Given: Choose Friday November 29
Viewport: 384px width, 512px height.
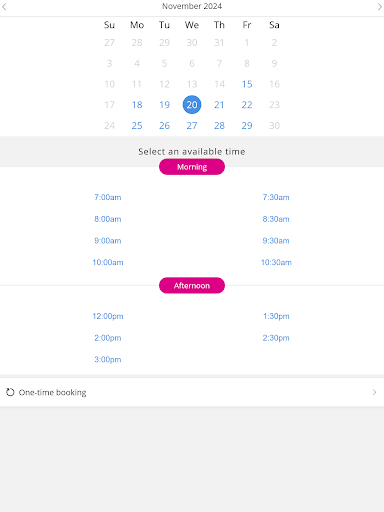Looking at the screenshot, I should click(247, 126).
